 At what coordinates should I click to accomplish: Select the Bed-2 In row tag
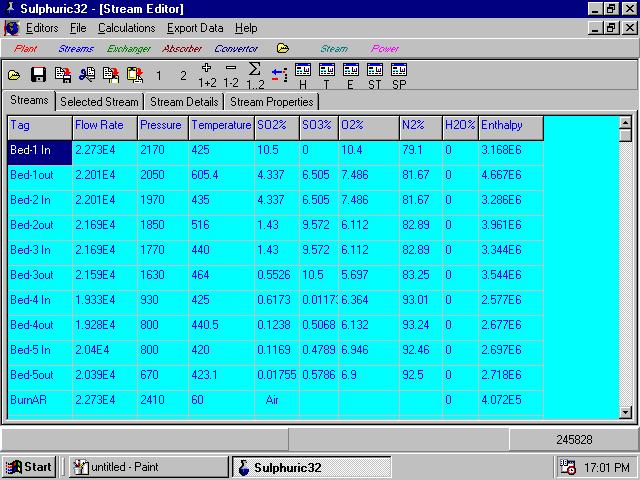[40, 202]
